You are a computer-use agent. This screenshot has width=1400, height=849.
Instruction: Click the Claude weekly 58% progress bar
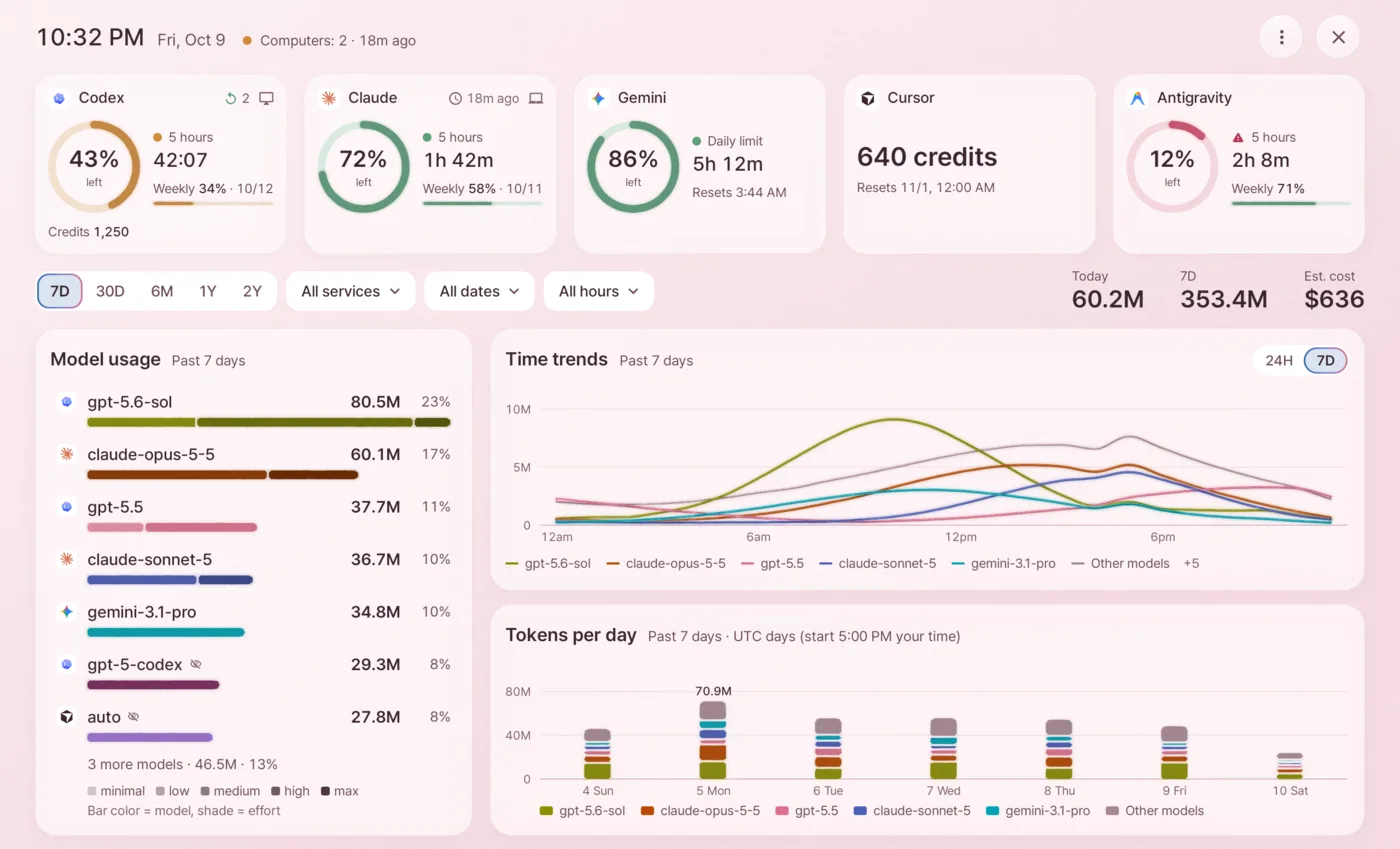(x=482, y=203)
